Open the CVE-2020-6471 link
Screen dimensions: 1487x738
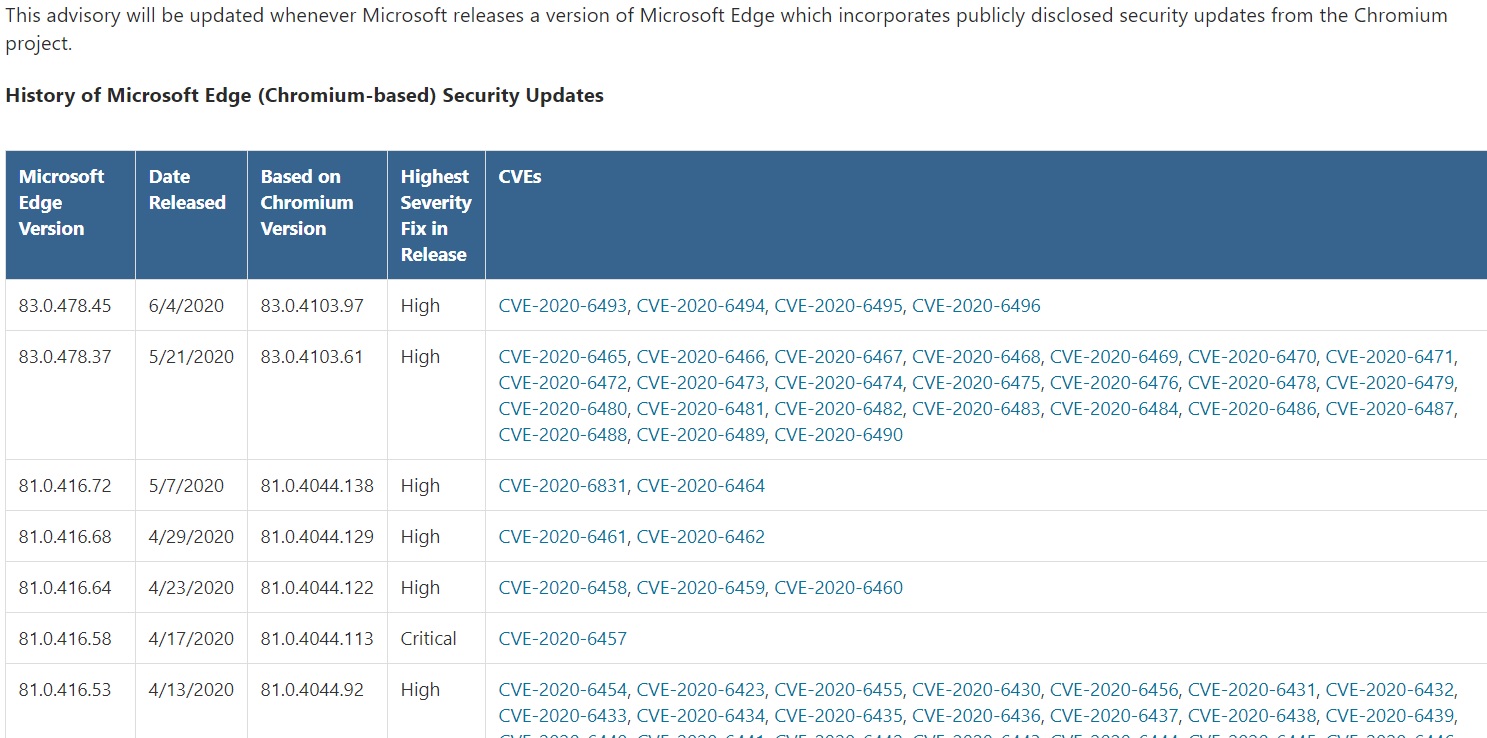(x=1390, y=357)
